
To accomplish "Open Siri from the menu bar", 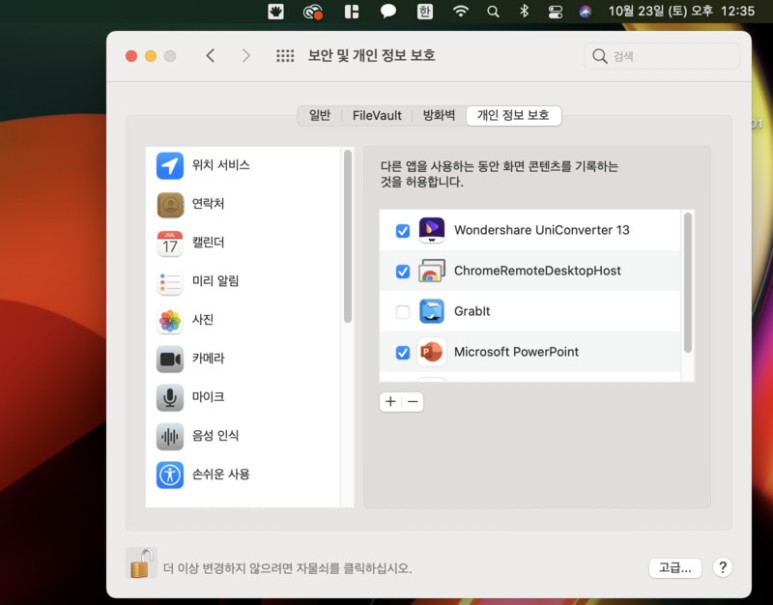I will coord(585,11).
